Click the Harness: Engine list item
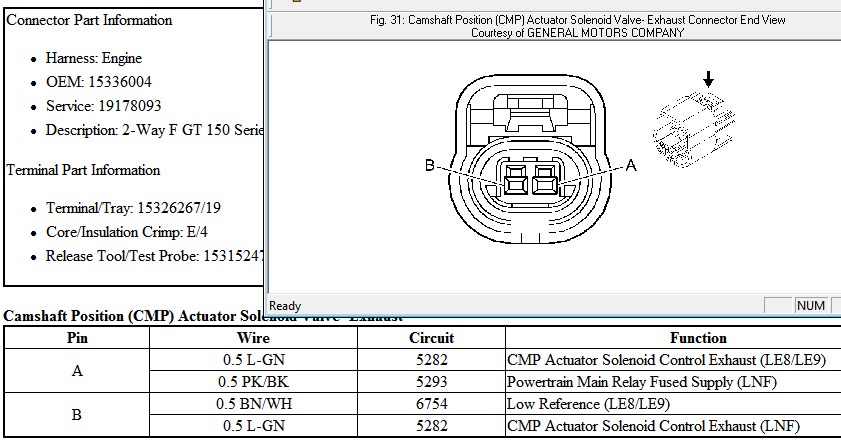The height and width of the screenshot is (447, 841). [x=94, y=58]
